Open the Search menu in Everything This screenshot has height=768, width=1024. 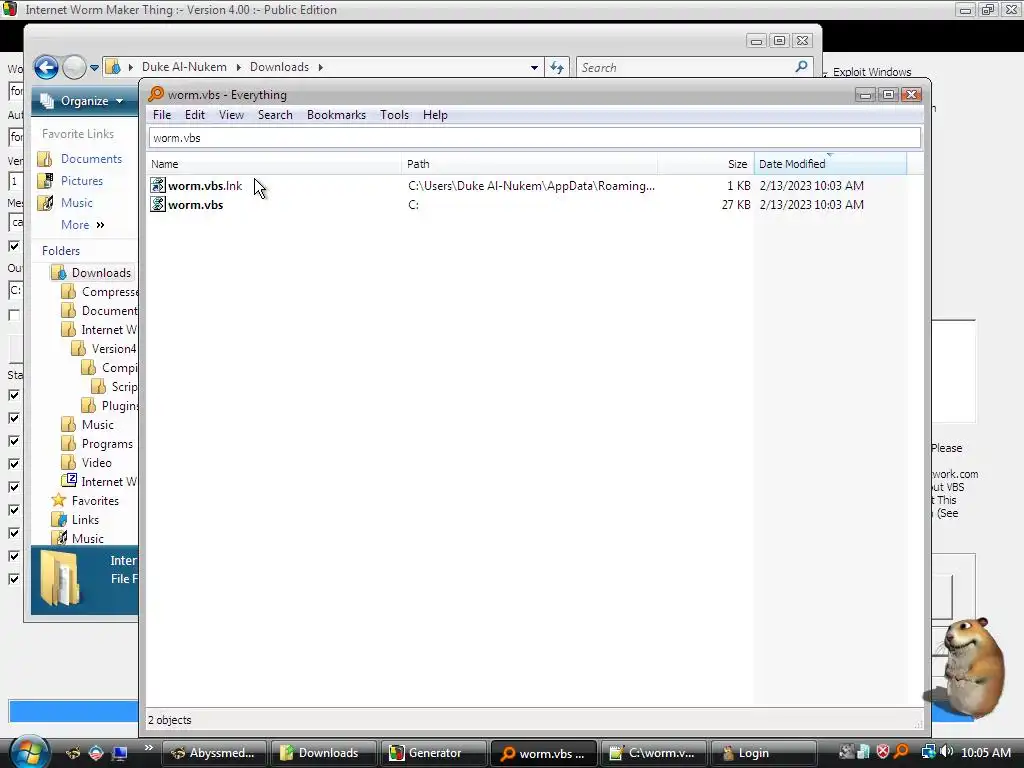pyautogui.click(x=275, y=115)
